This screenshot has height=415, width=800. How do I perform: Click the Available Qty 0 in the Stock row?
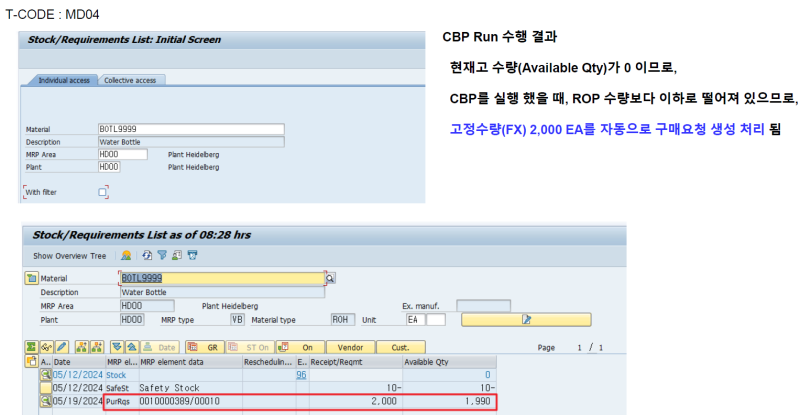(487, 375)
